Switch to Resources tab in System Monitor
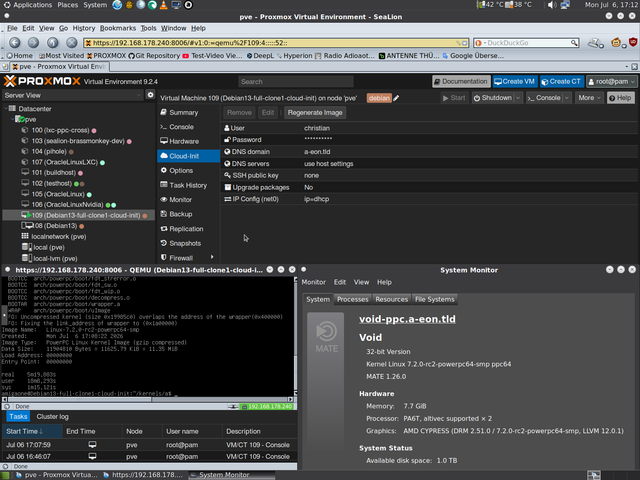 point(391,299)
